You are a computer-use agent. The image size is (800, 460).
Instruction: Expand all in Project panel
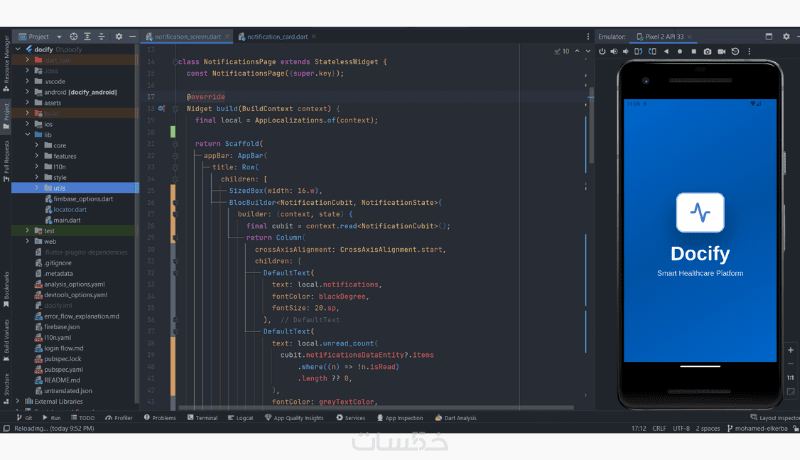click(x=87, y=37)
